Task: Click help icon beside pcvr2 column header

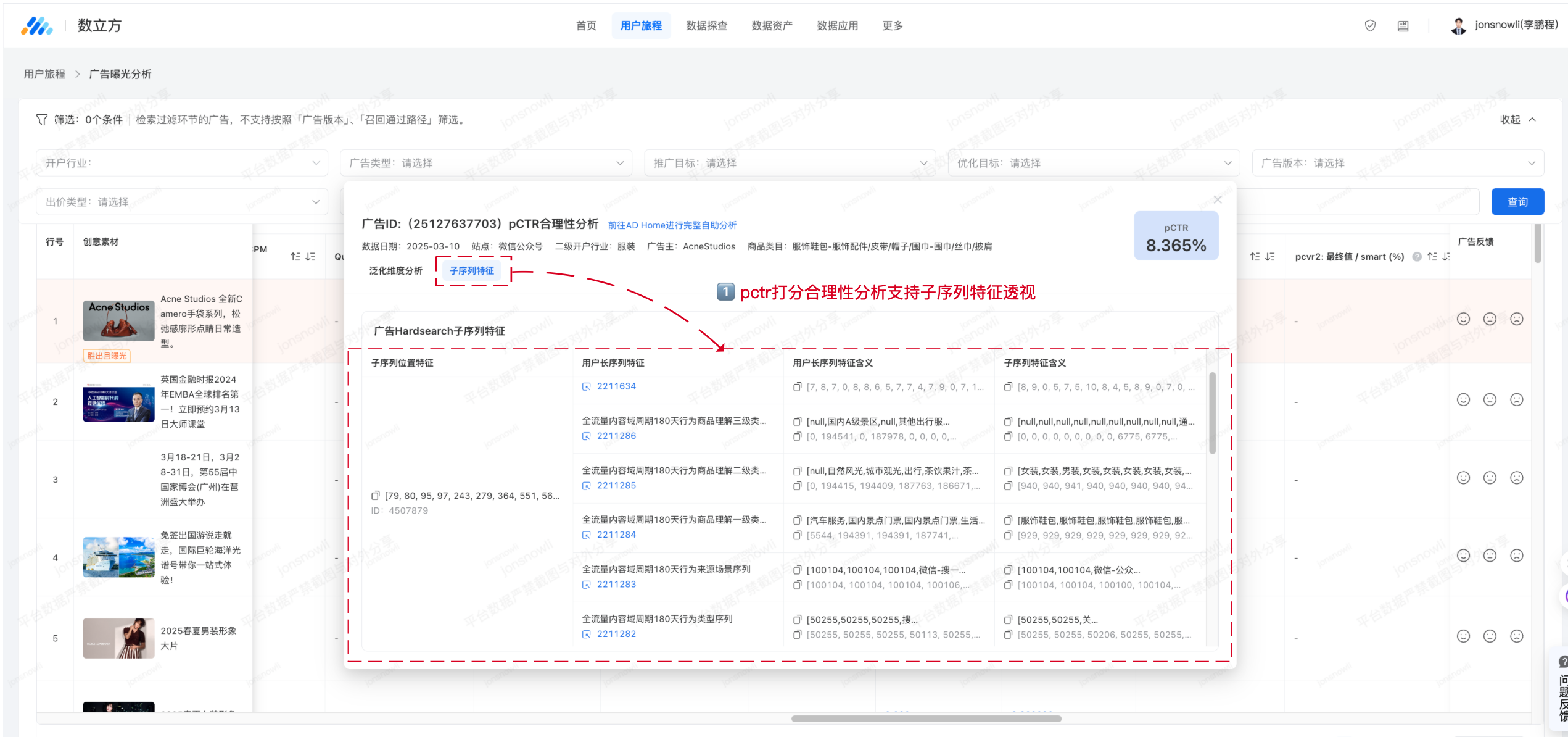Action: tap(1416, 257)
